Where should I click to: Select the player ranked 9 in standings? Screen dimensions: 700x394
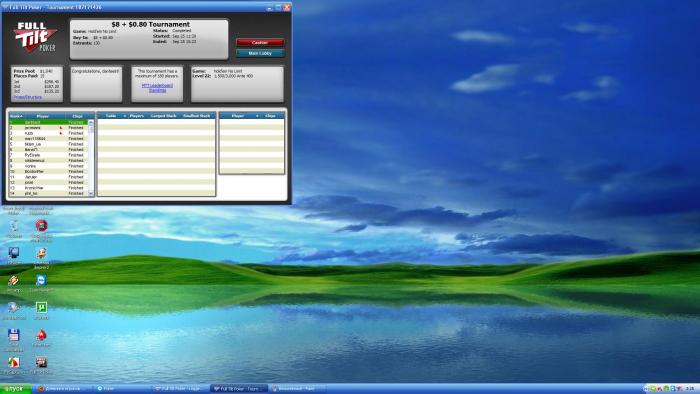pos(48,166)
